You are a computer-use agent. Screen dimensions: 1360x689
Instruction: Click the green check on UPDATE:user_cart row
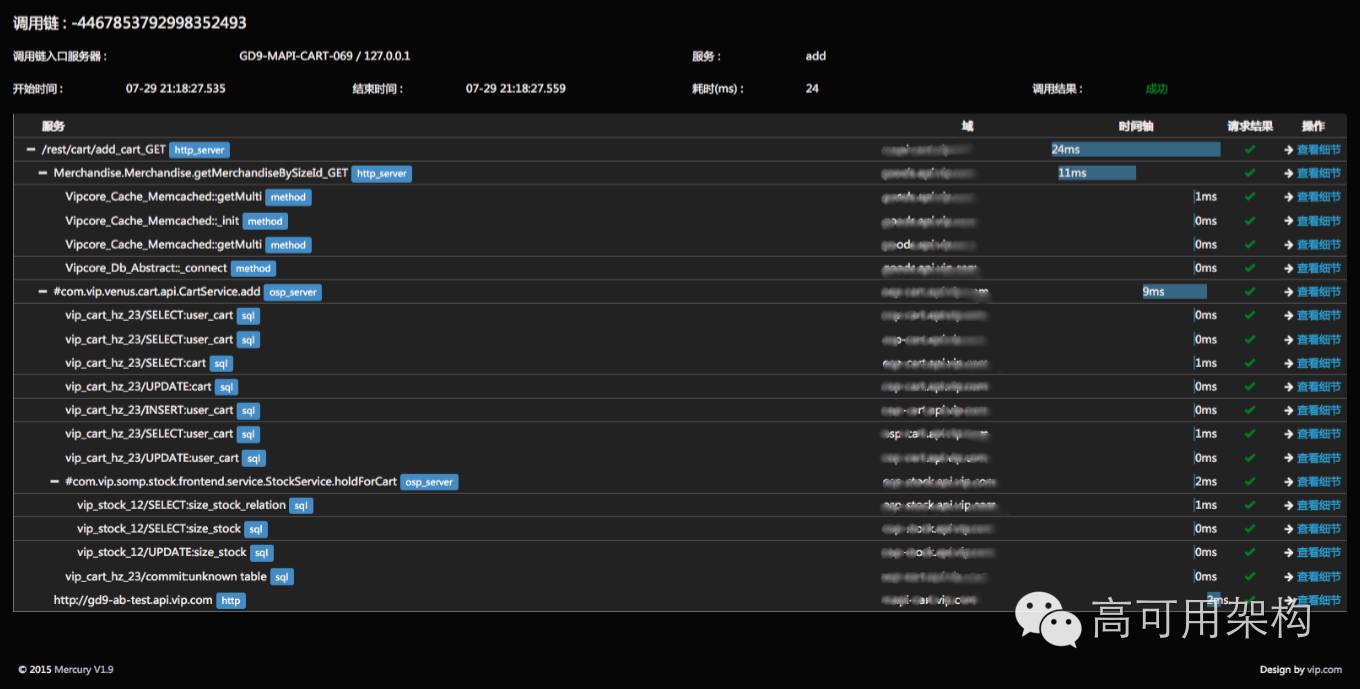coord(1249,458)
